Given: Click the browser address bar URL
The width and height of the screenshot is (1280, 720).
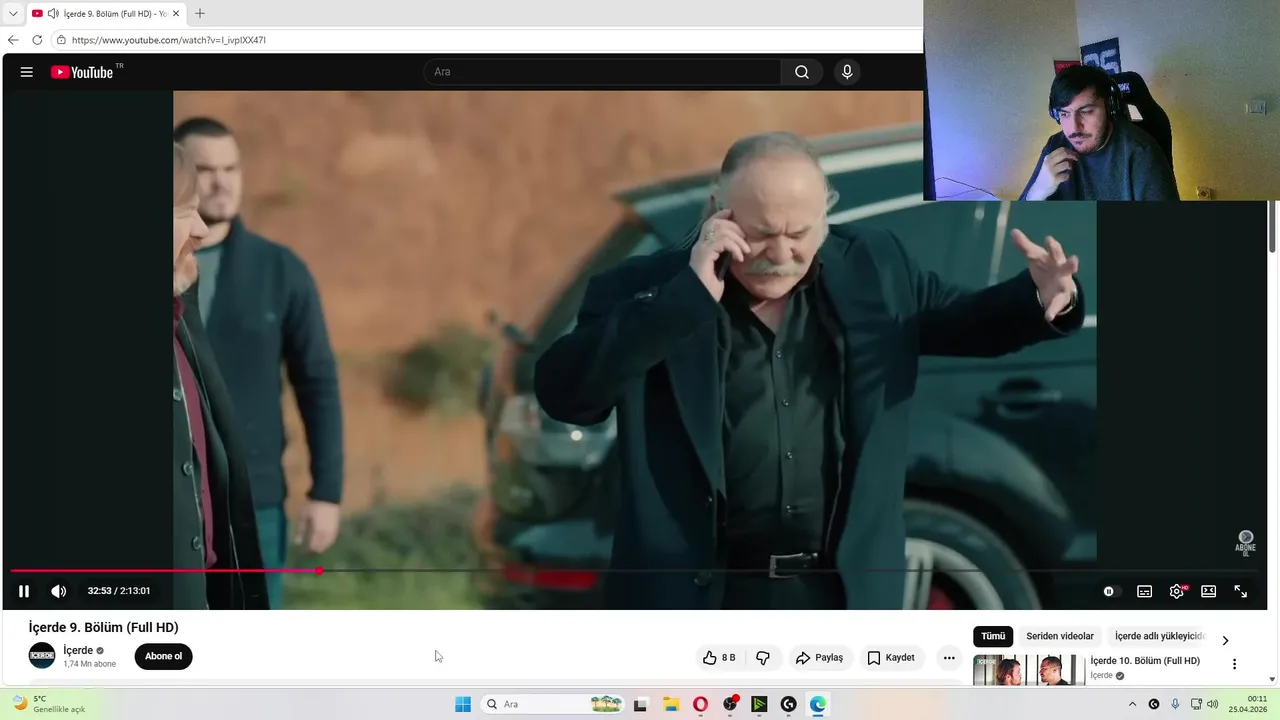Looking at the screenshot, I should tap(169, 40).
